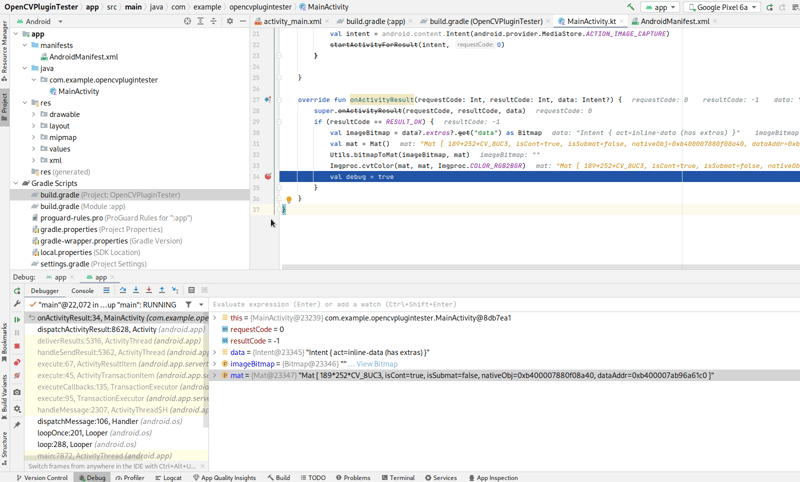Stop the debug session with red square
The height and width of the screenshot is (482, 800).
pyautogui.click(x=17, y=347)
